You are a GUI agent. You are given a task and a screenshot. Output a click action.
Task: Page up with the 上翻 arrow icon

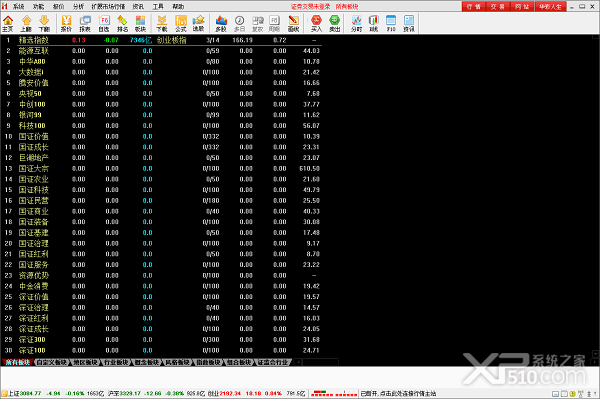pyautogui.click(x=26, y=23)
